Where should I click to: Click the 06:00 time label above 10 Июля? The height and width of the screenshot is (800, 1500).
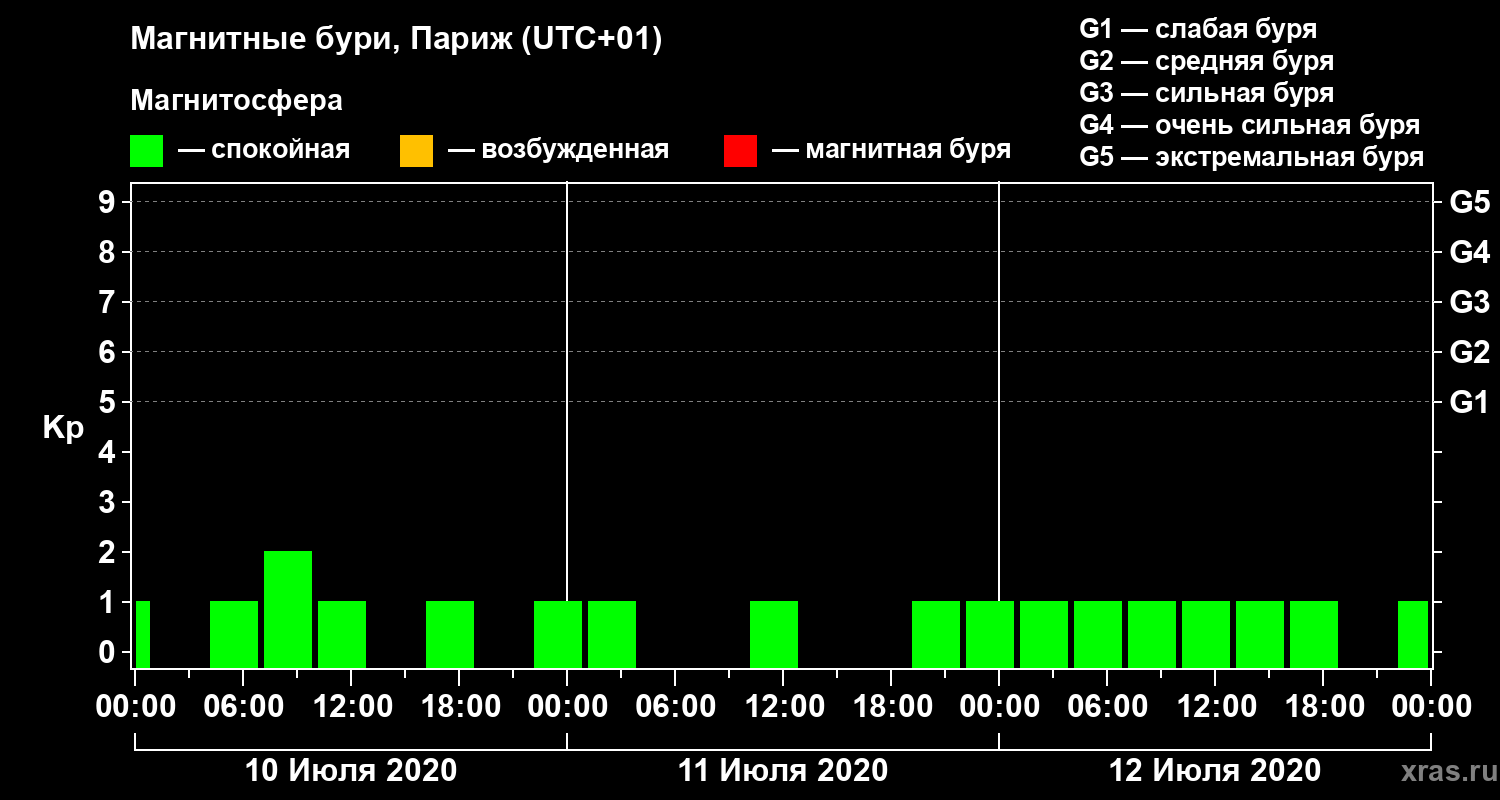(x=243, y=707)
